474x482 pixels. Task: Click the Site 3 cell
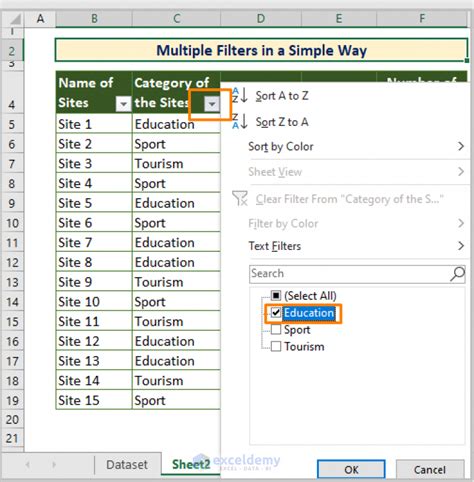pos(94,164)
